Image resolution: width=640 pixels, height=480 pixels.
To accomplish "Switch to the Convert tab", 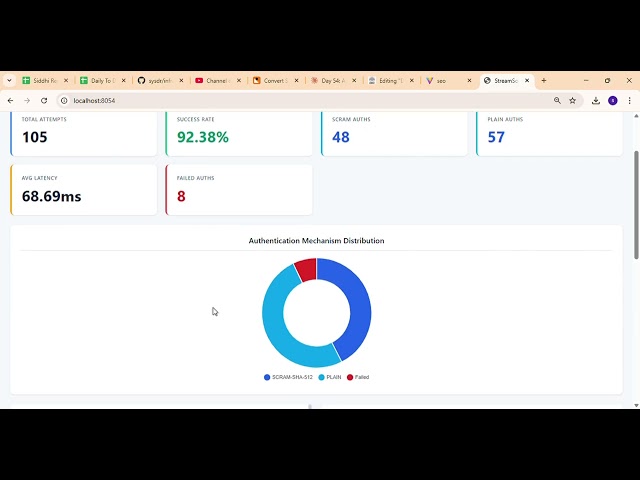I will pyautogui.click(x=275, y=81).
